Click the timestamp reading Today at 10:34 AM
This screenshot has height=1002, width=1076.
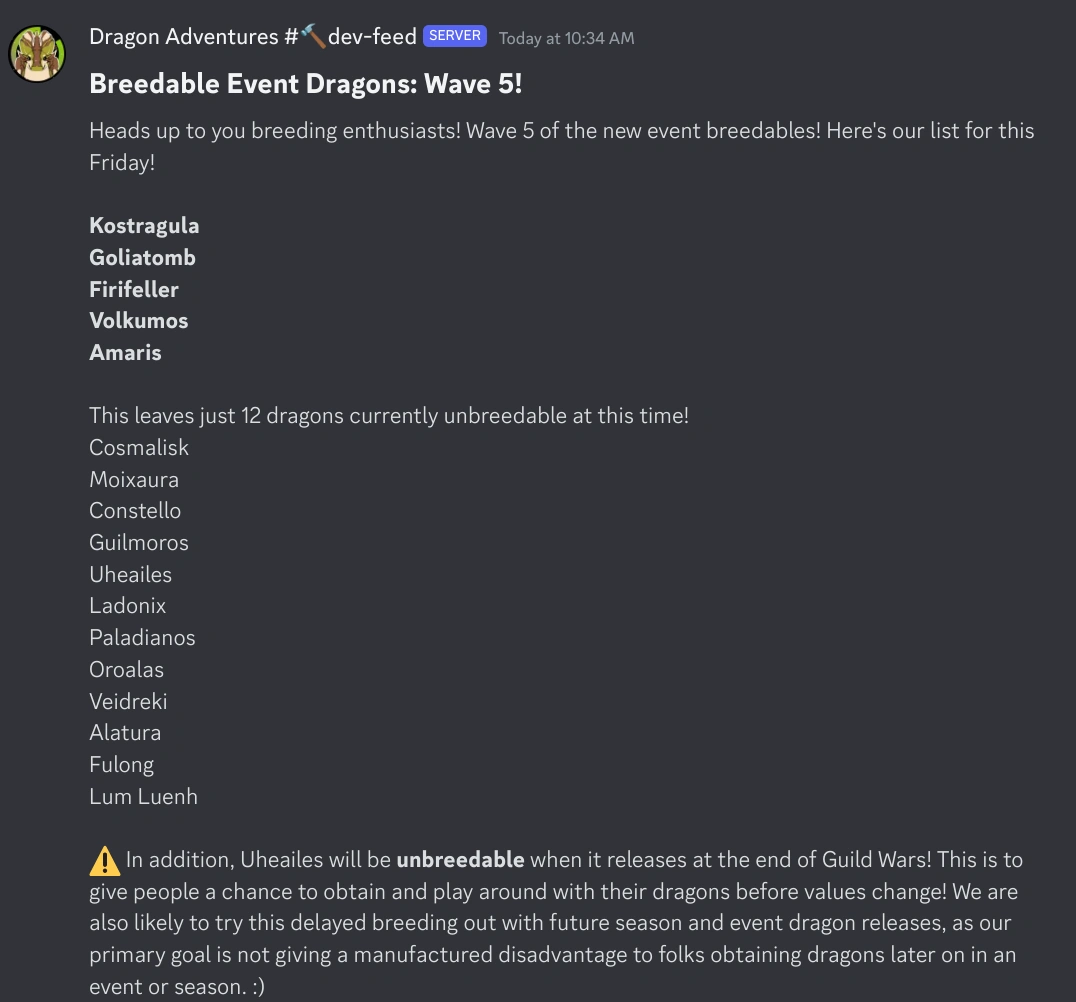[566, 38]
